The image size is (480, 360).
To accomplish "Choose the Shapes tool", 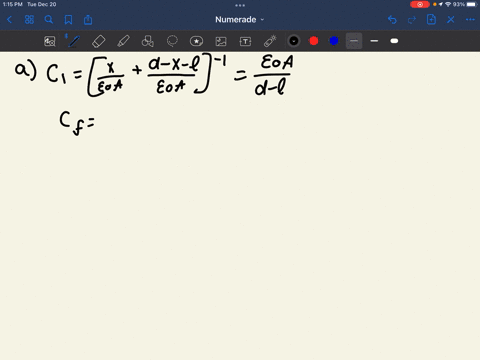I will point(148,41).
